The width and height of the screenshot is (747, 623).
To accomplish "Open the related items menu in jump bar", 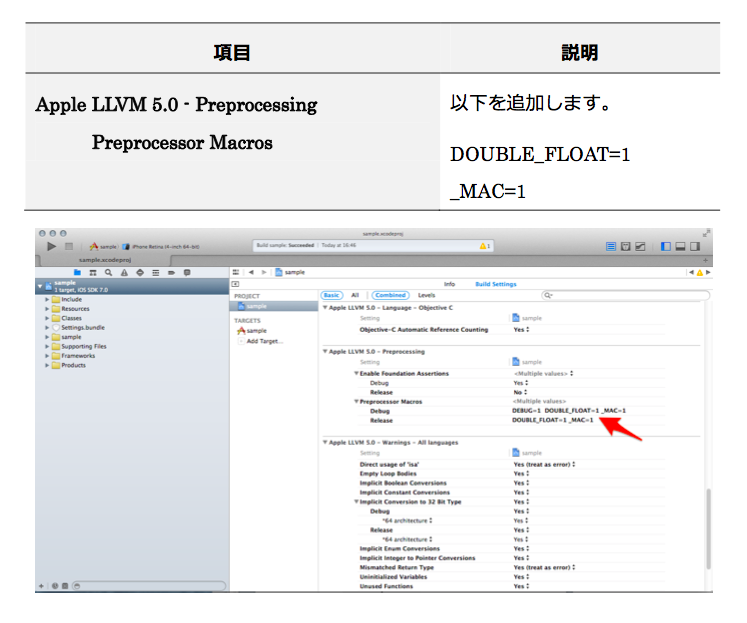I will coord(236,272).
